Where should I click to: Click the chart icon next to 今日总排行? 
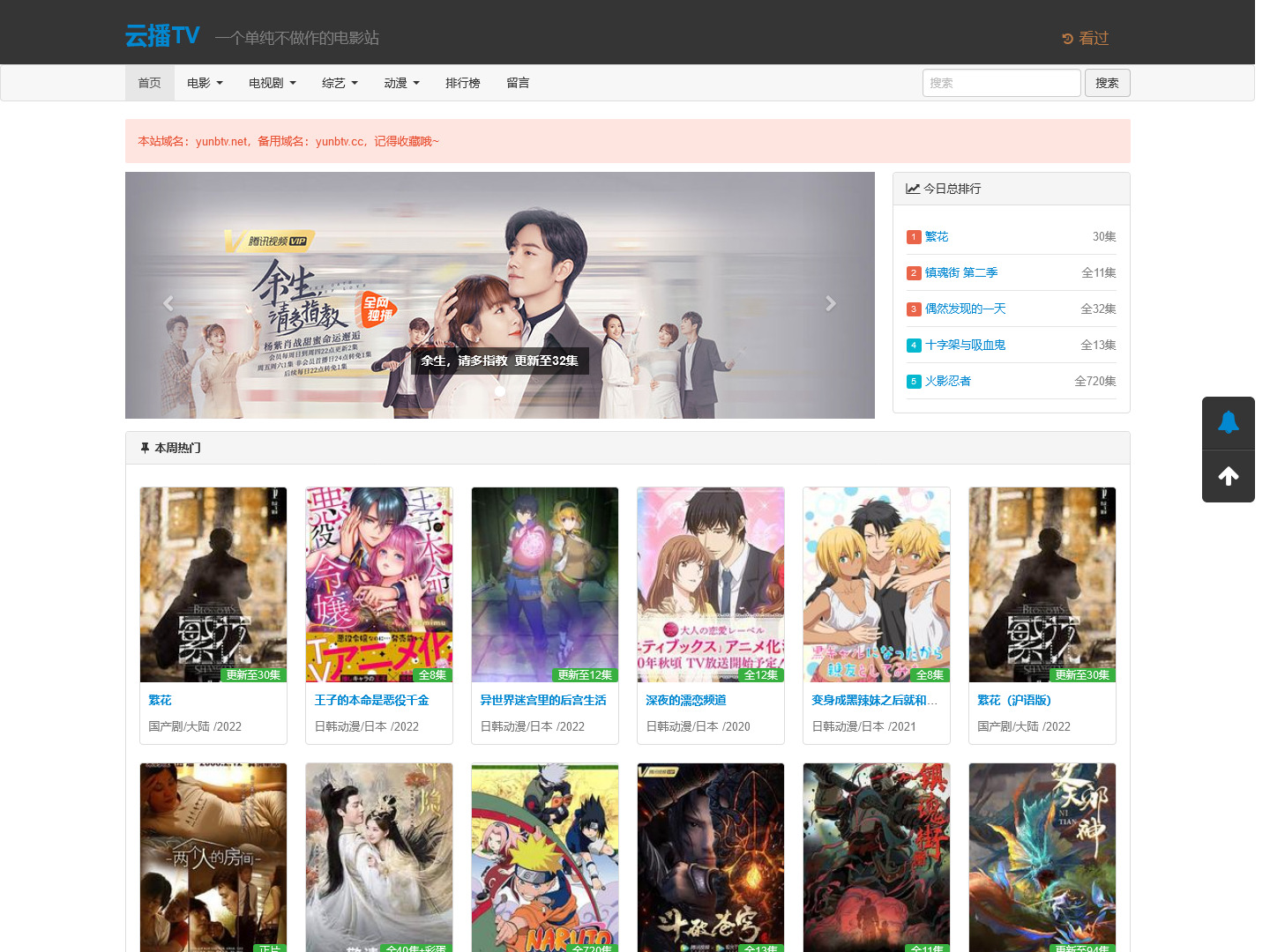coord(913,189)
